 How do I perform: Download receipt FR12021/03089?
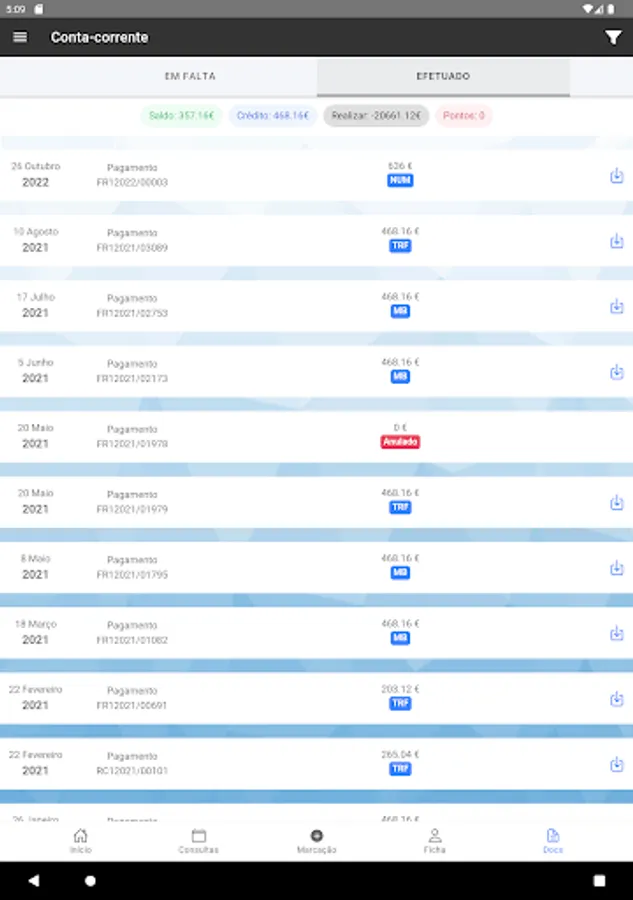pos(616,241)
